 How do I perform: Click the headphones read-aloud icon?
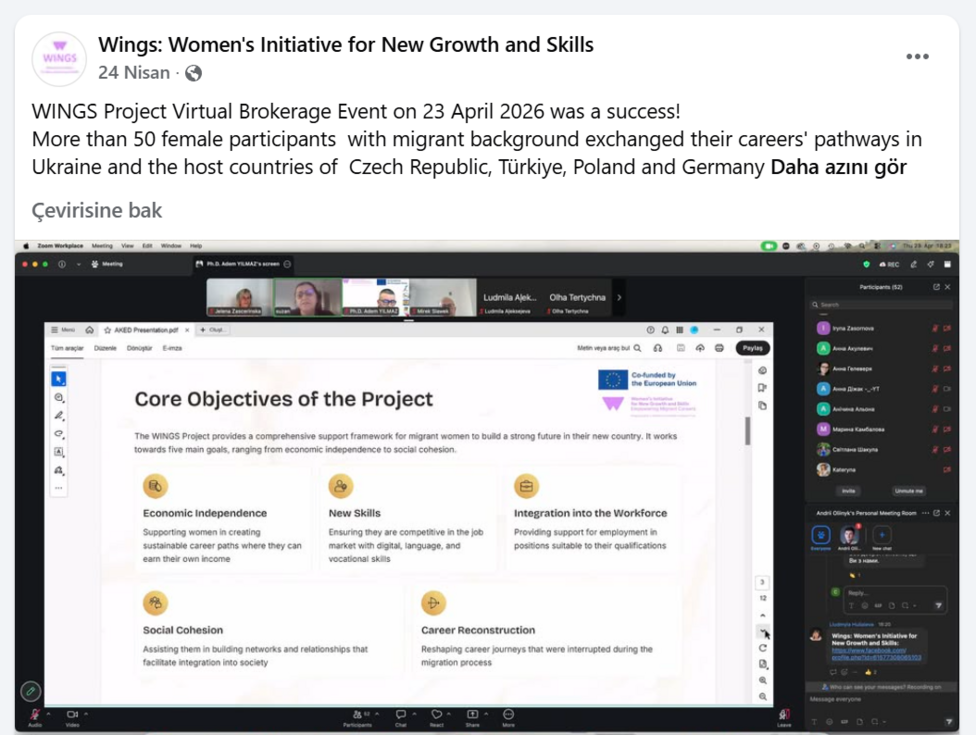[658, 348]
